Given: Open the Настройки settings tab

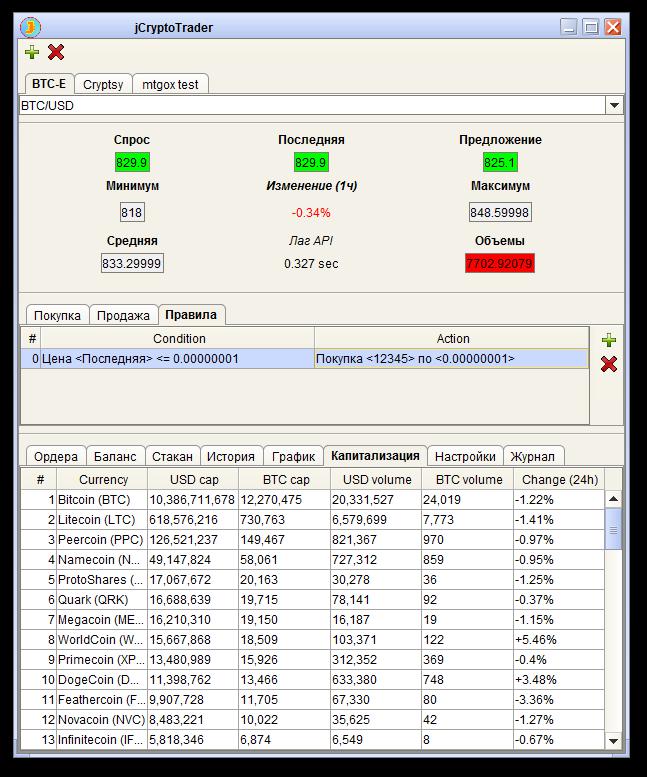Looking at the screenshot, I should point(465,456).
